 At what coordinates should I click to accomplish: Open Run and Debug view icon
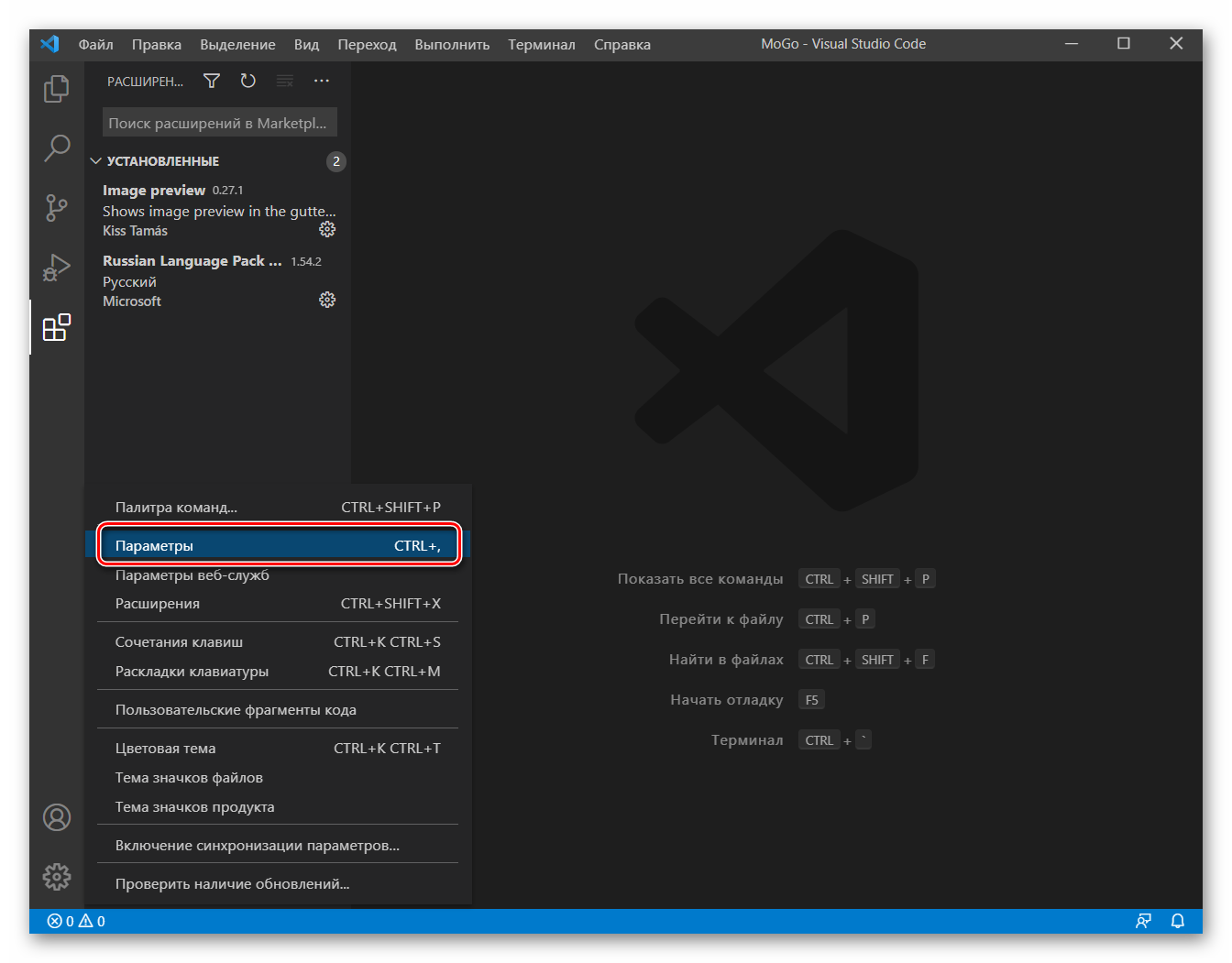click(57, 268)
